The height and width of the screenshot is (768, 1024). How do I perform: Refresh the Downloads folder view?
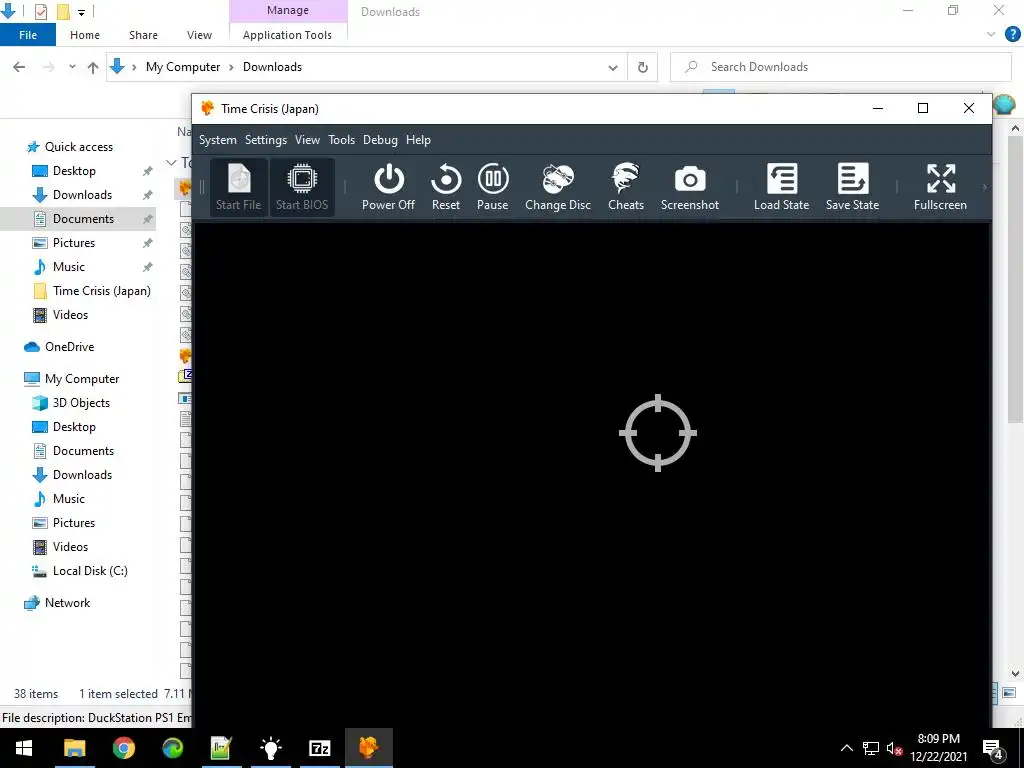(643, 67)
